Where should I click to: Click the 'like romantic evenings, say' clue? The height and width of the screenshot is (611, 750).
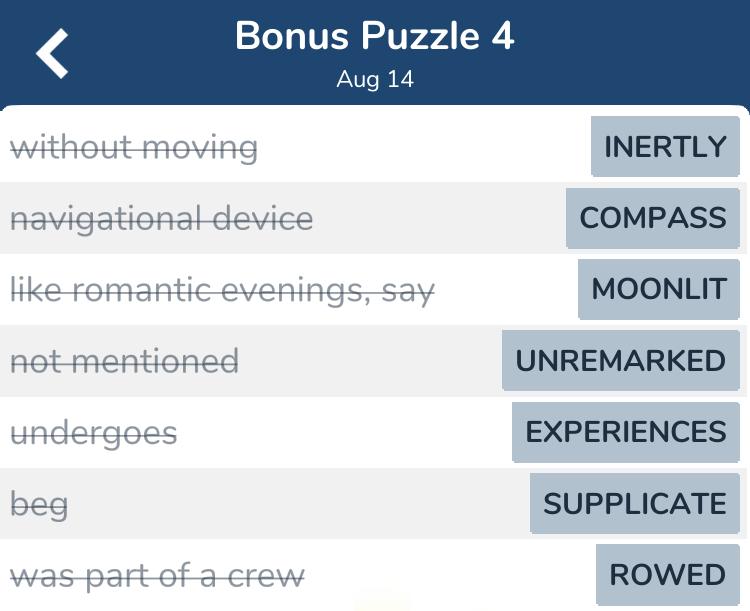(x=222, y=290)
